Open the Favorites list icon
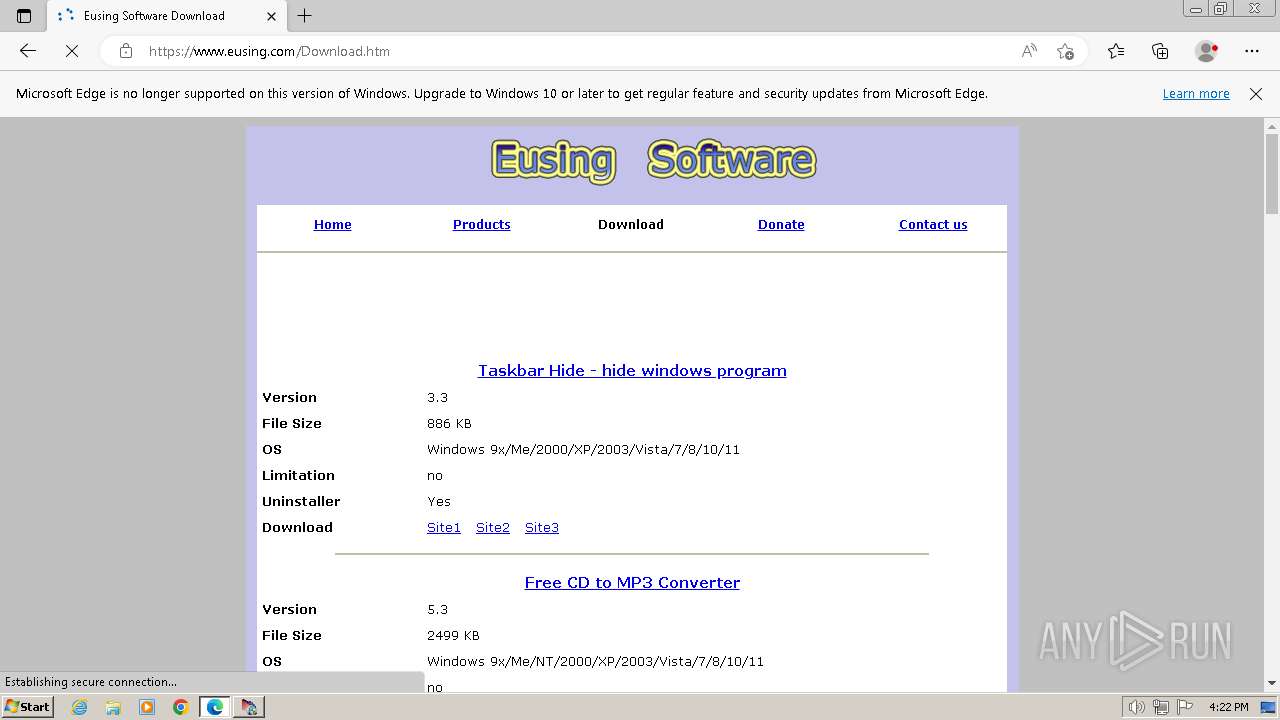 point(1116,51)
